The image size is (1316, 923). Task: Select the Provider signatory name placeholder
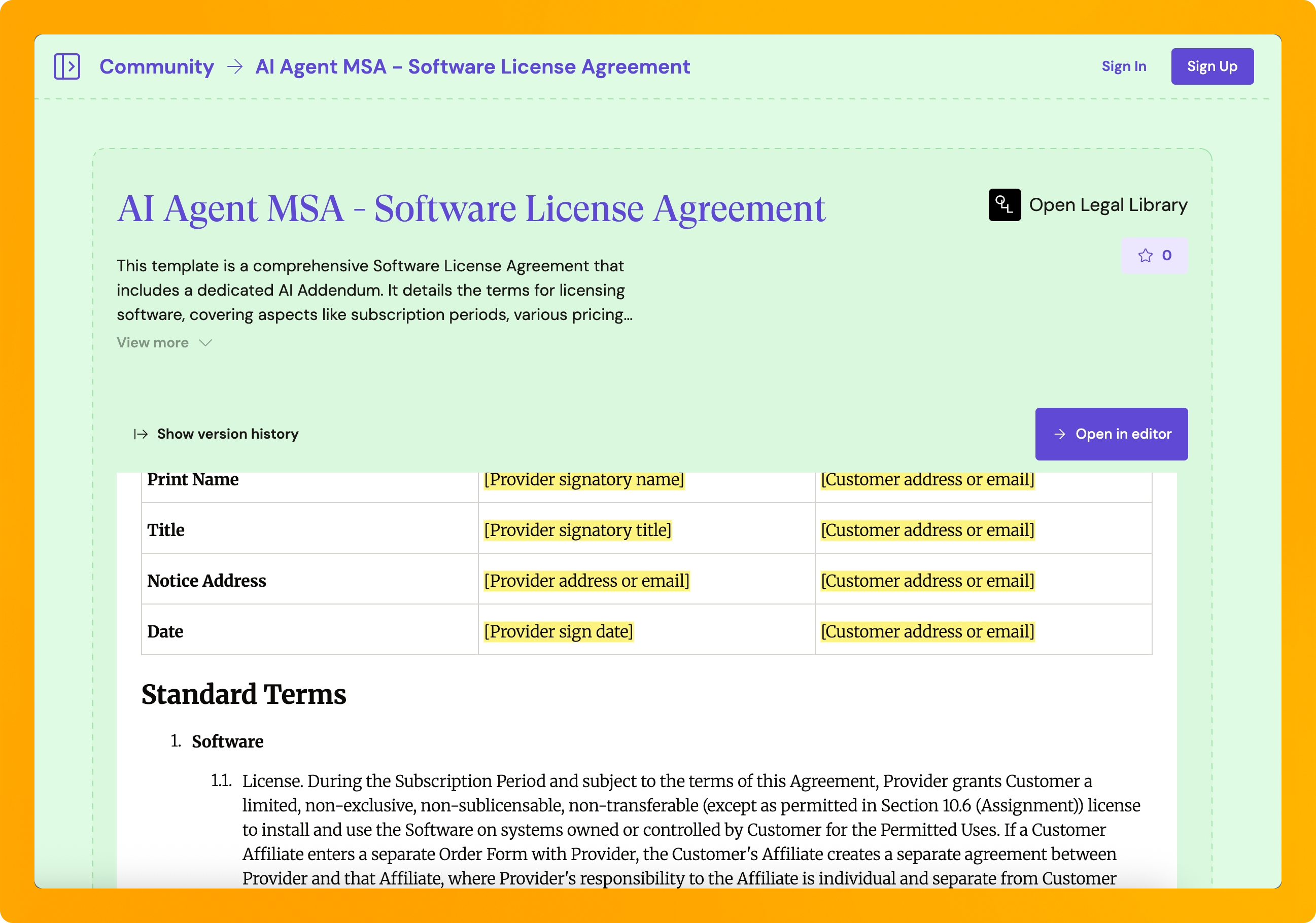(x=583, y=480)
